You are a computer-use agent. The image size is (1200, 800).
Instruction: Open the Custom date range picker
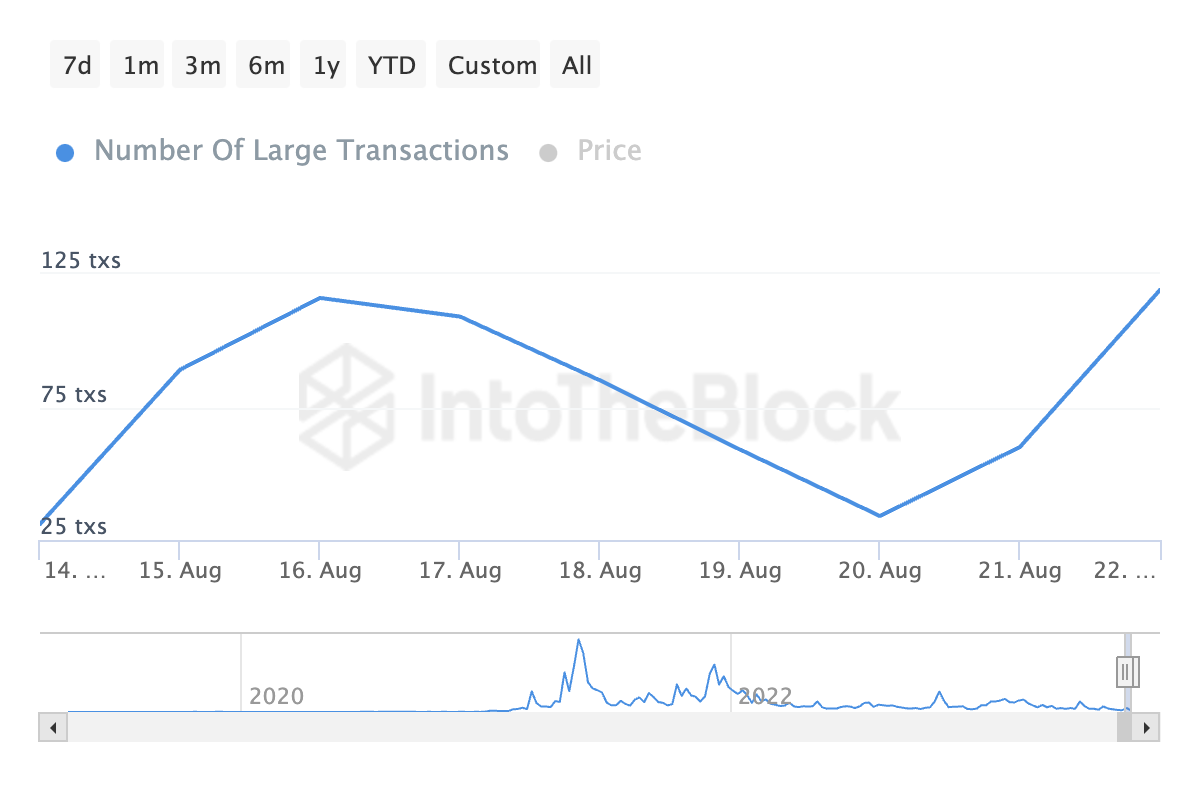coord(492,66)
